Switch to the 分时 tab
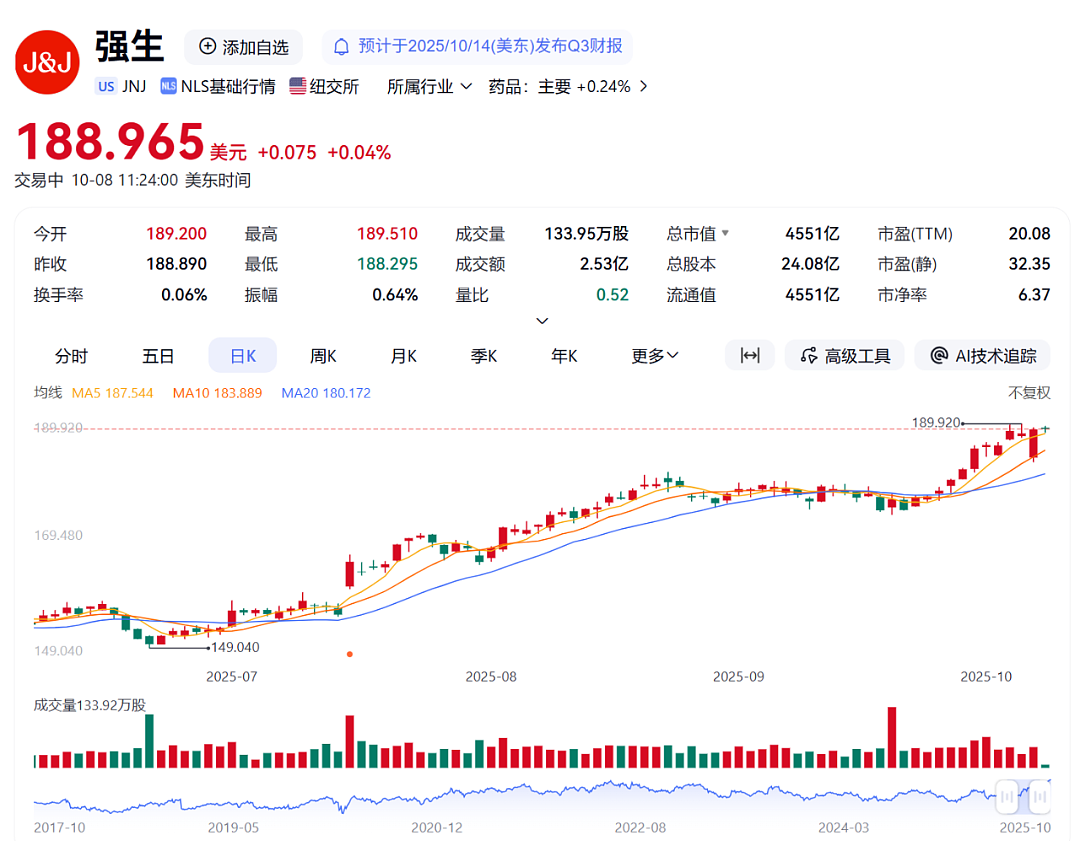Screen dimensions: 1080x841 coord(72,355)
